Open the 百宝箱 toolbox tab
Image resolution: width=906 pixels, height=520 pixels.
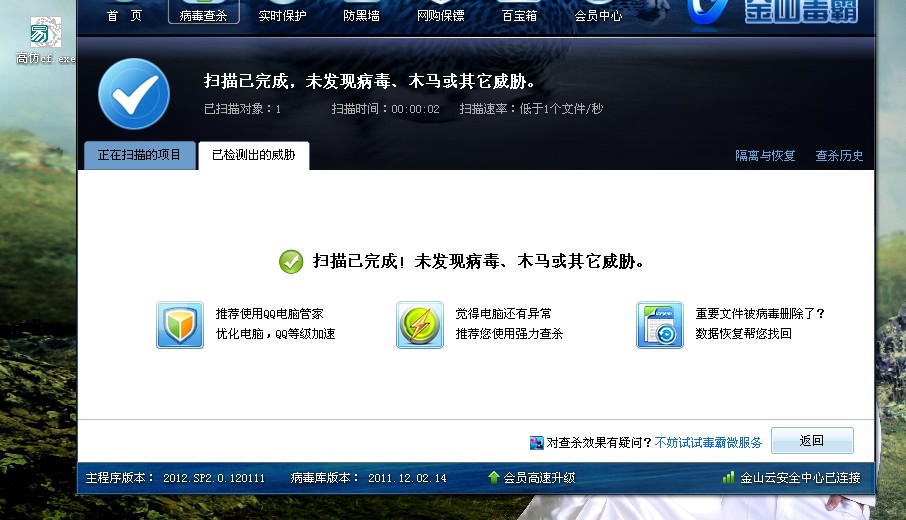click(x=519, y=16)
